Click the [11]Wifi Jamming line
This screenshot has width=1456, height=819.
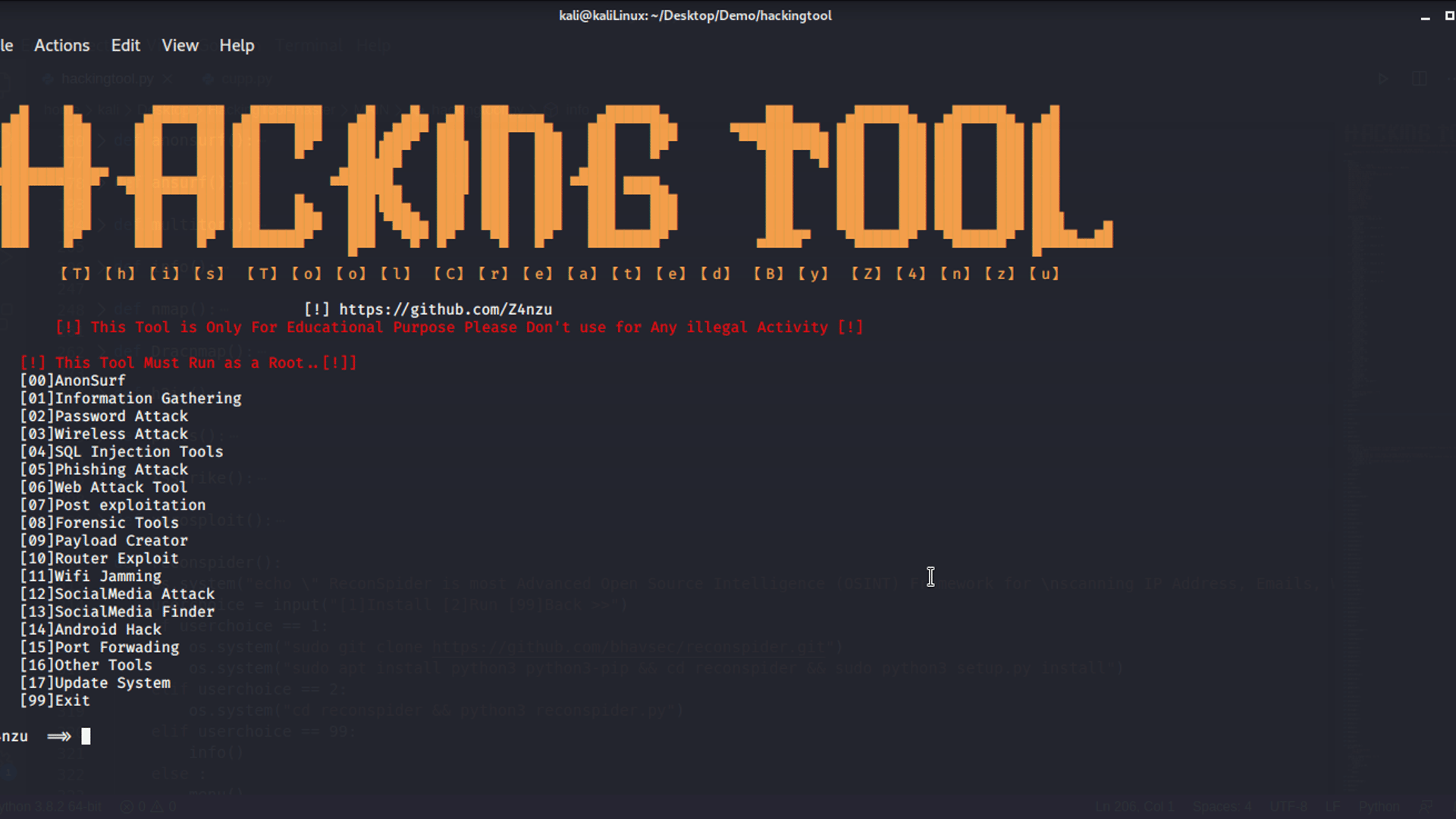90,576
